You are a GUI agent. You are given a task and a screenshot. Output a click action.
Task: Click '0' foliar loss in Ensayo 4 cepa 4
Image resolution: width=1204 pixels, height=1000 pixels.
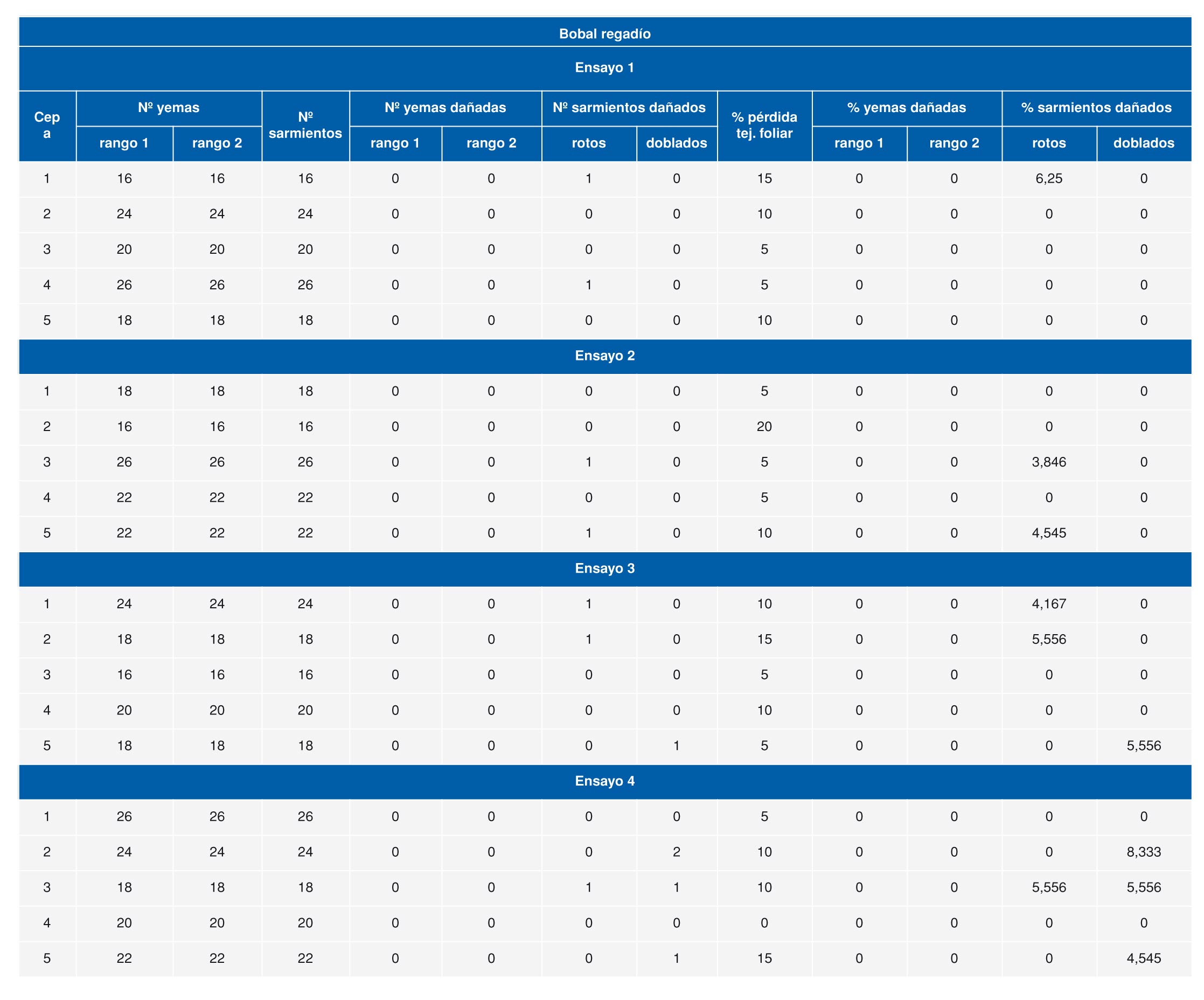764,923
